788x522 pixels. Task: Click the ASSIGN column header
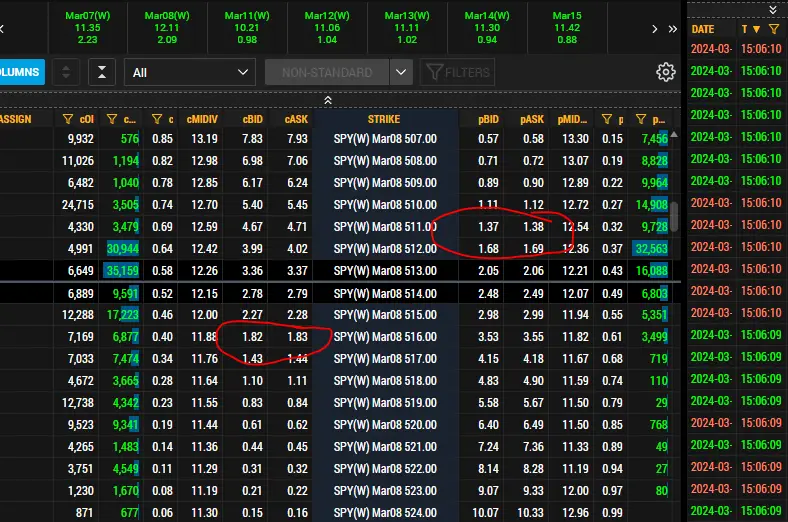(x=16, y=119)
